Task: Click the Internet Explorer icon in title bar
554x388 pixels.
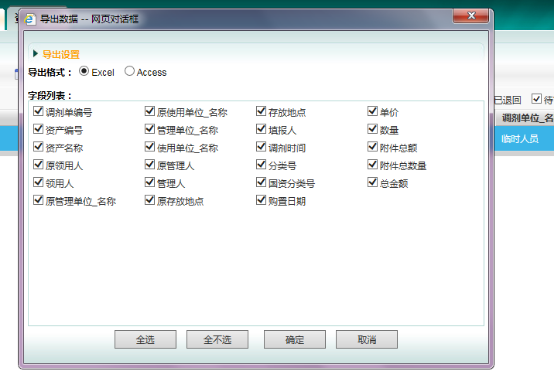Action: click(x=30, y=19)
